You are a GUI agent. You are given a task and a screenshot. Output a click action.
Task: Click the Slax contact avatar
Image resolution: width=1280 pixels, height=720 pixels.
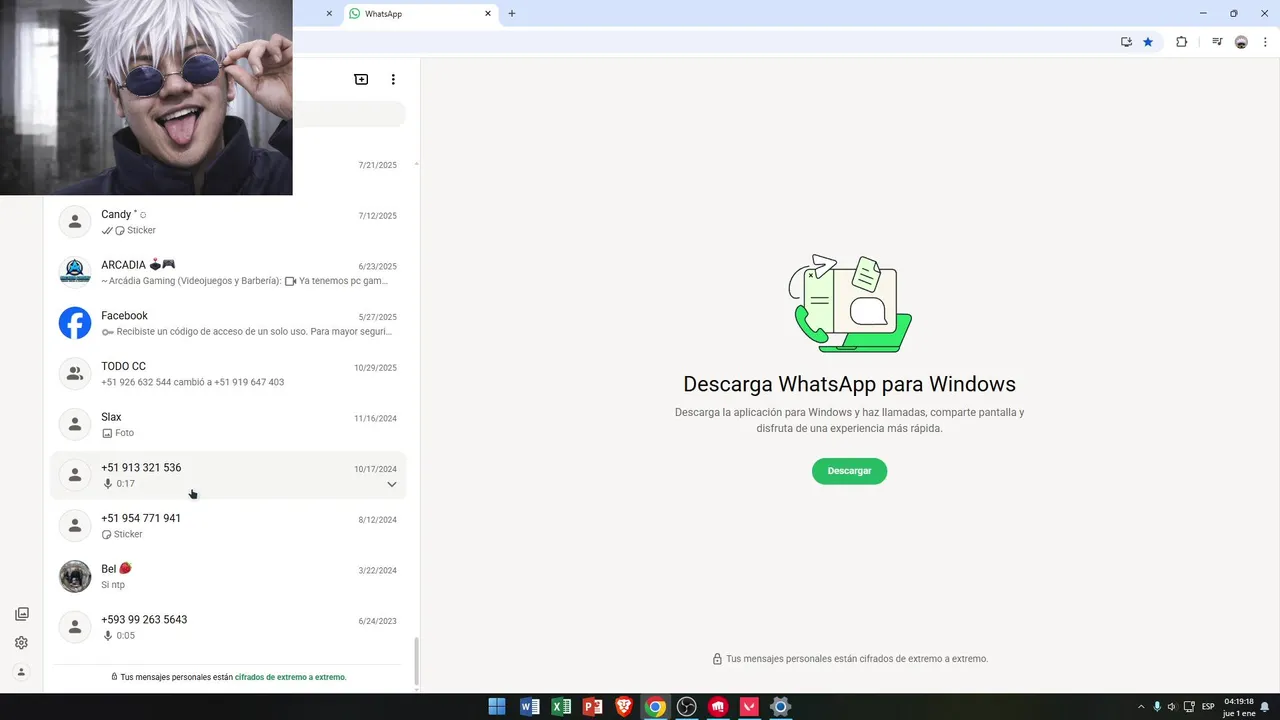(x=75, y=424)
